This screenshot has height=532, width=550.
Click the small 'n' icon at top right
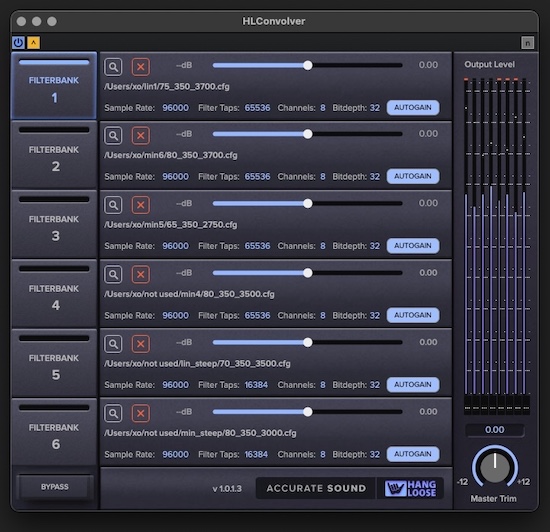coord(527,43)
